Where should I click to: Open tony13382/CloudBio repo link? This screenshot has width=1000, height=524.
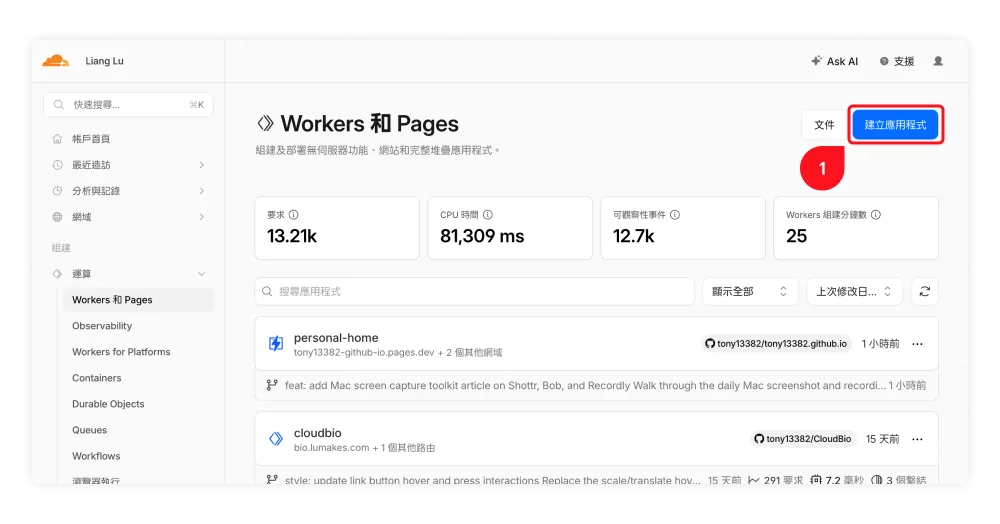click(803, 439)
